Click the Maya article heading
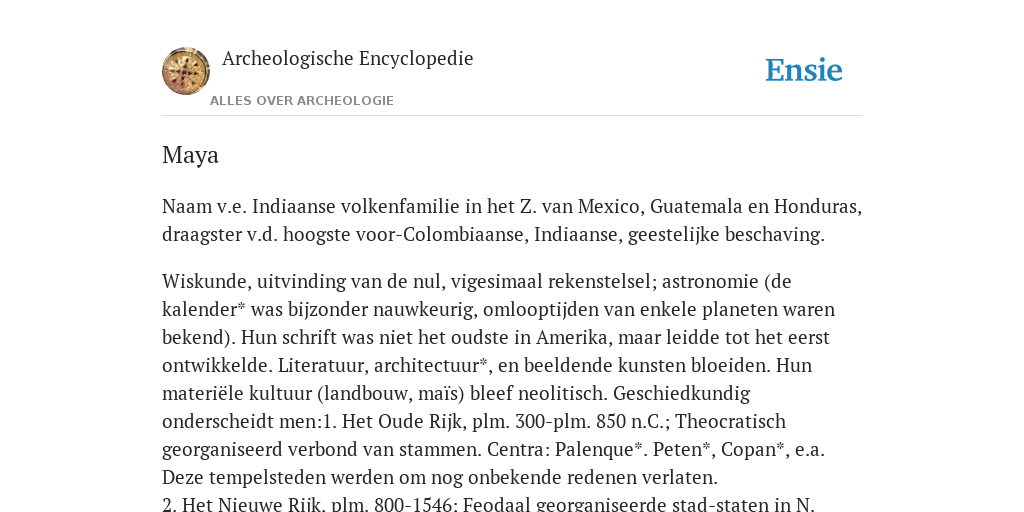Viewport: 1024px width, 512px height. 190,155
